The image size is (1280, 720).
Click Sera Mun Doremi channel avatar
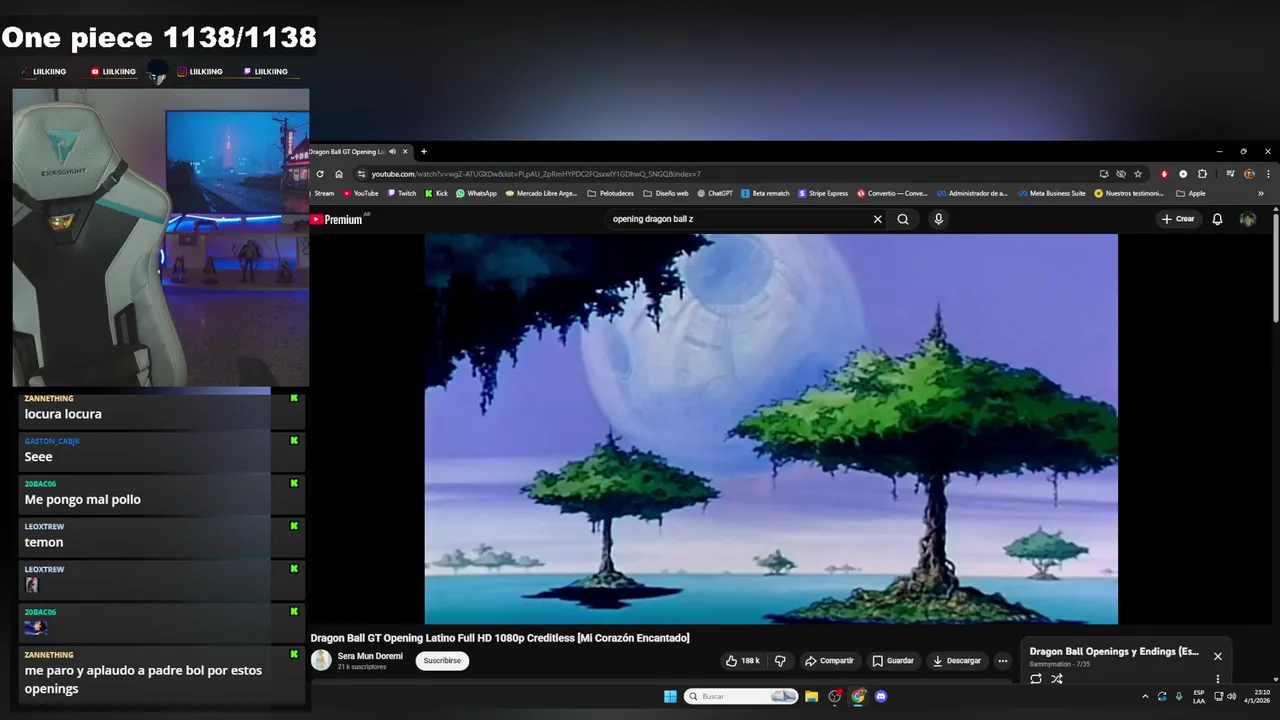pyautogui.click(x=321, y=660)
